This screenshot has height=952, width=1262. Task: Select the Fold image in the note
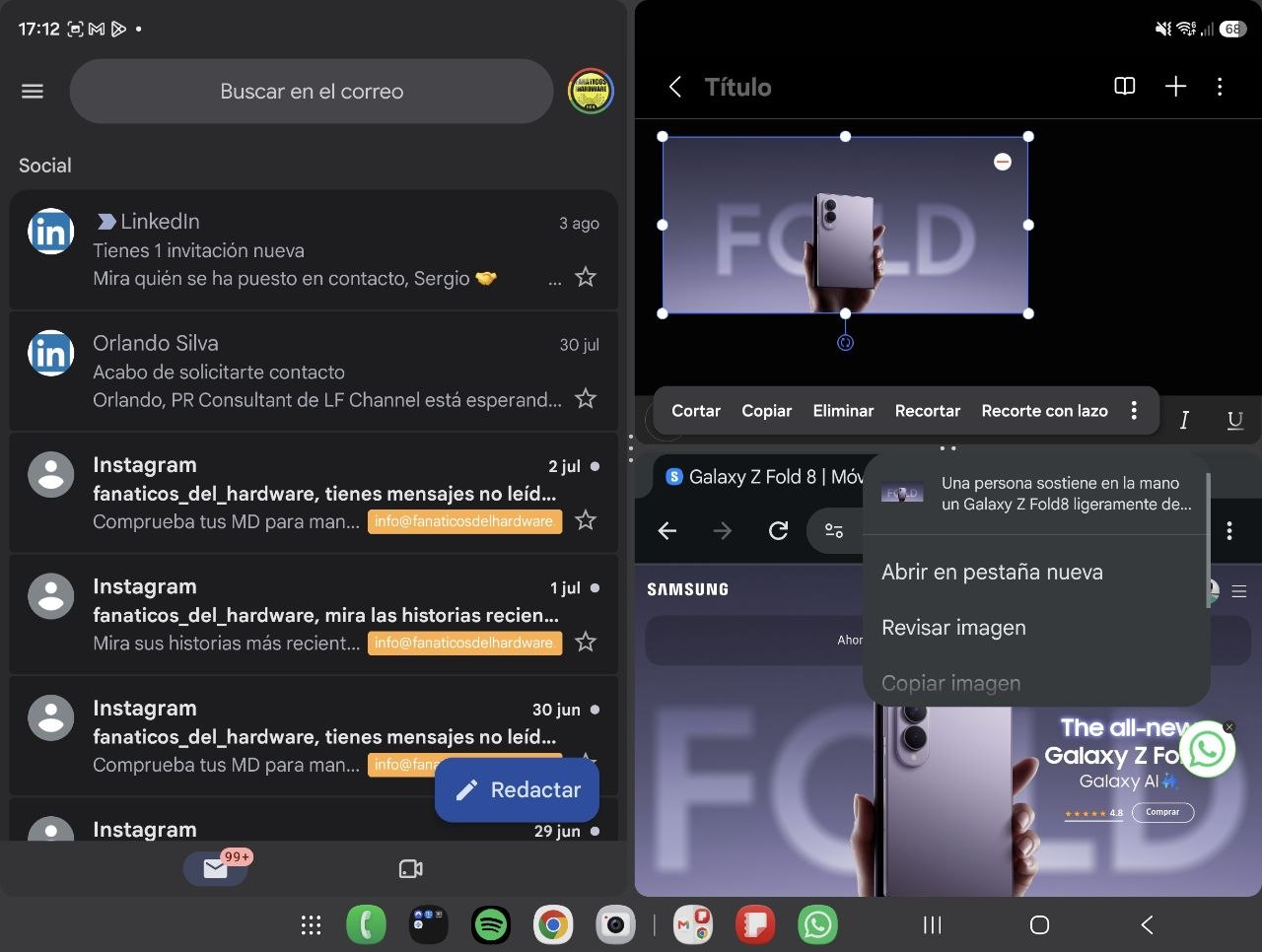[845, 225]
